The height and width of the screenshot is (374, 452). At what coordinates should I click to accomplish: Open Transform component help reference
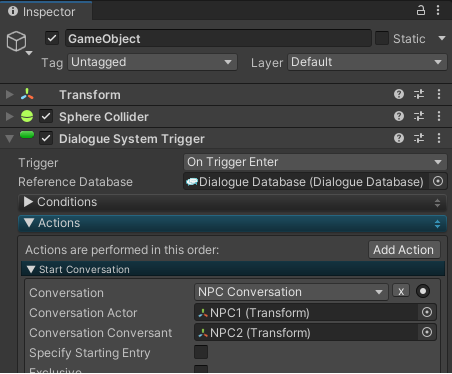click(x=399, y=94)
